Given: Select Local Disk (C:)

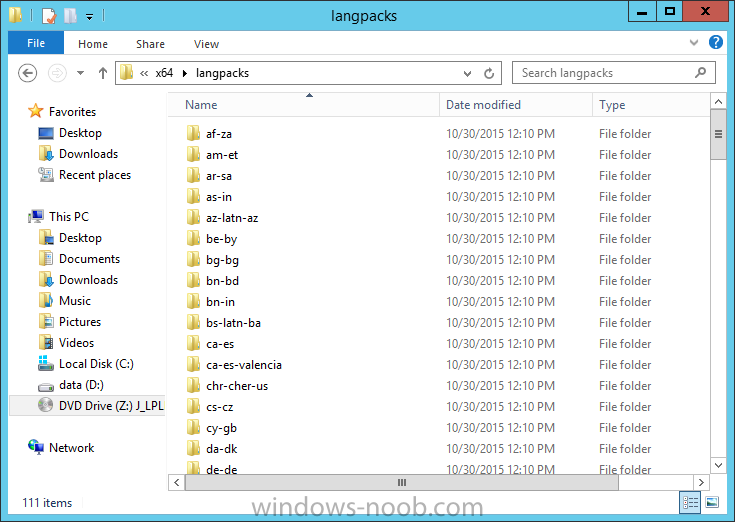Looking at the screenshot, I should click(x=96, y=364).
